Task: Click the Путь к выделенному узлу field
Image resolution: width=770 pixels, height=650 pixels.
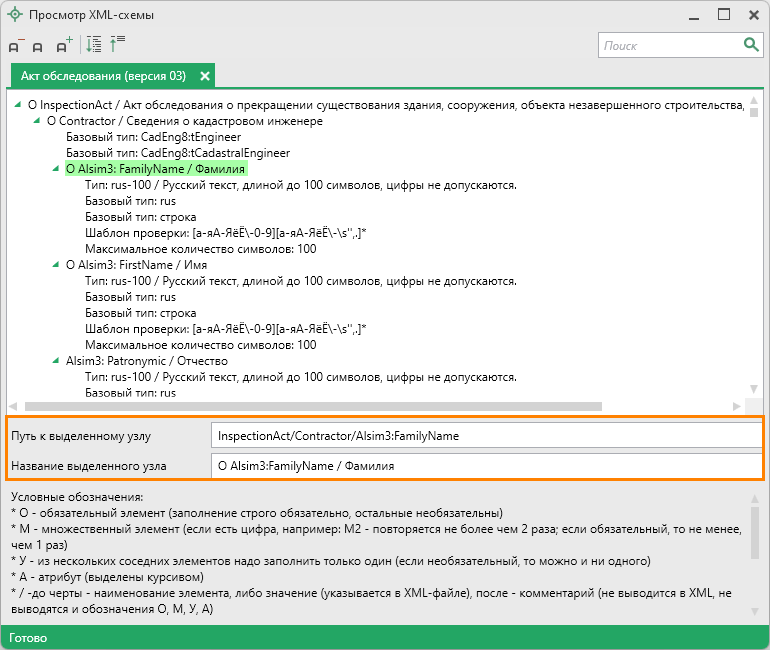Action: coord(485,436)
